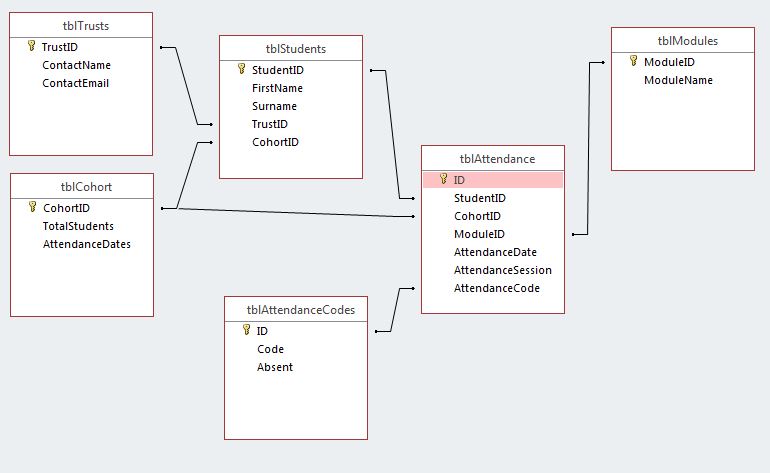The height and width of the screenshot is (473, 770).
Task: Select the CohortID field in tblStudents
Action: point(275,142)
